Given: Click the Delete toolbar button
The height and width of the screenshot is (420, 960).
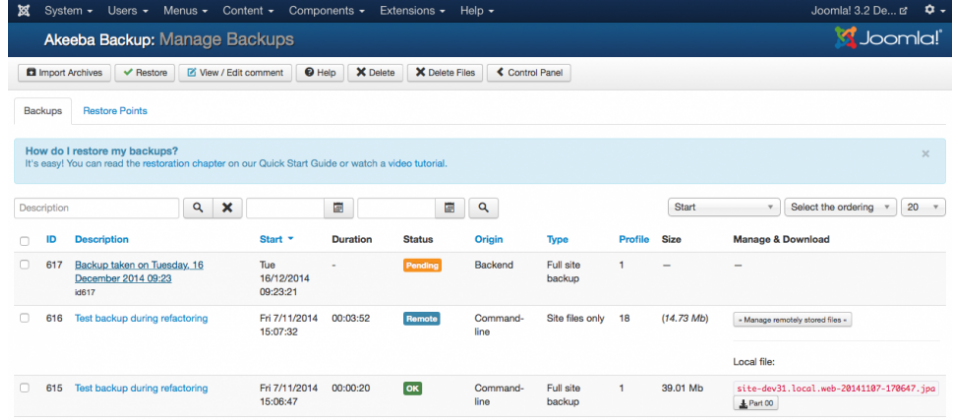Looking at the screenshot, I should point(375,73).
